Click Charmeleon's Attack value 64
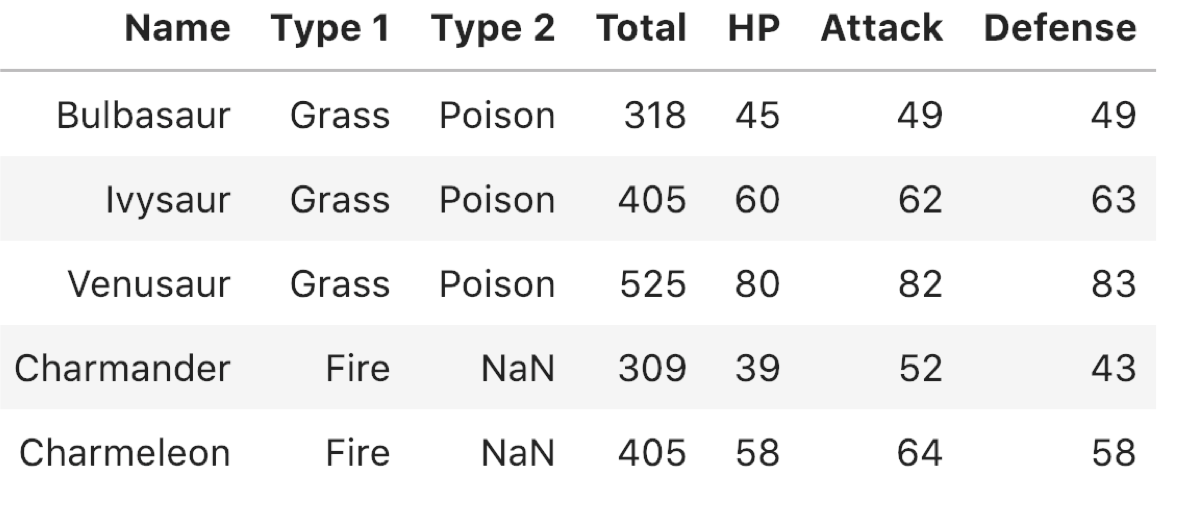 [920, 453]
